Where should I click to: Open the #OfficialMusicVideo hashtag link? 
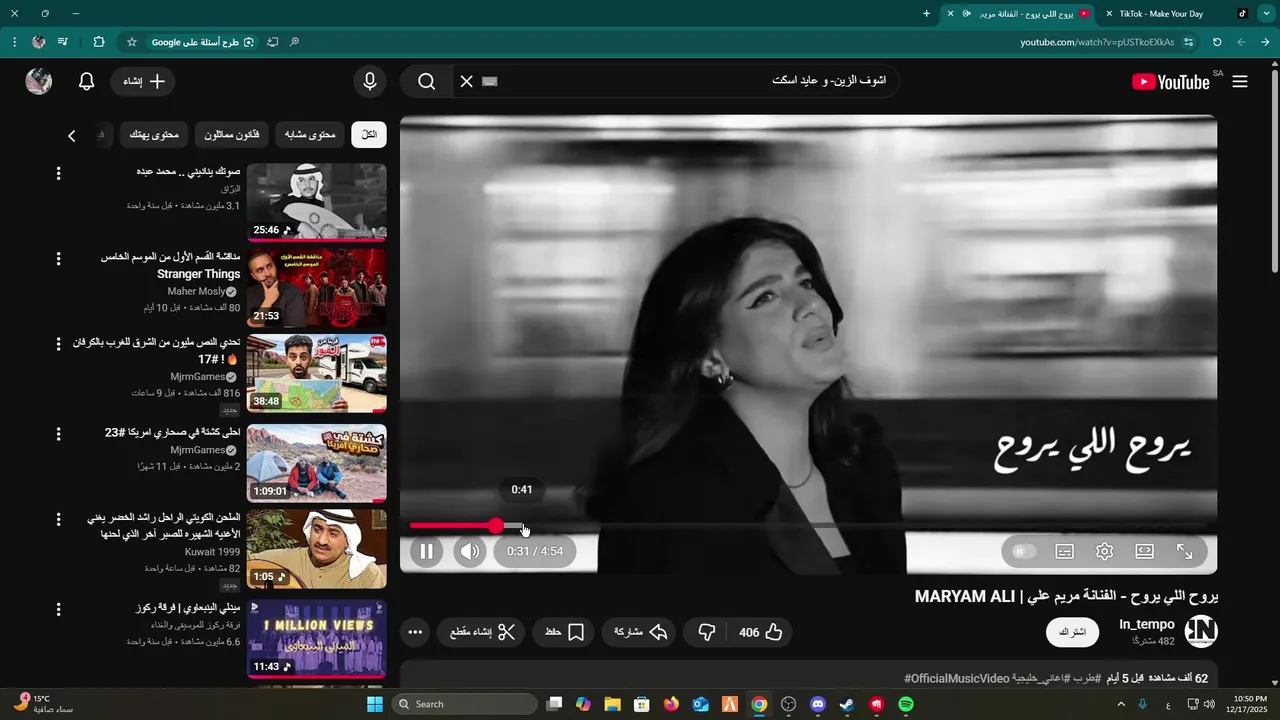(957, 679)
